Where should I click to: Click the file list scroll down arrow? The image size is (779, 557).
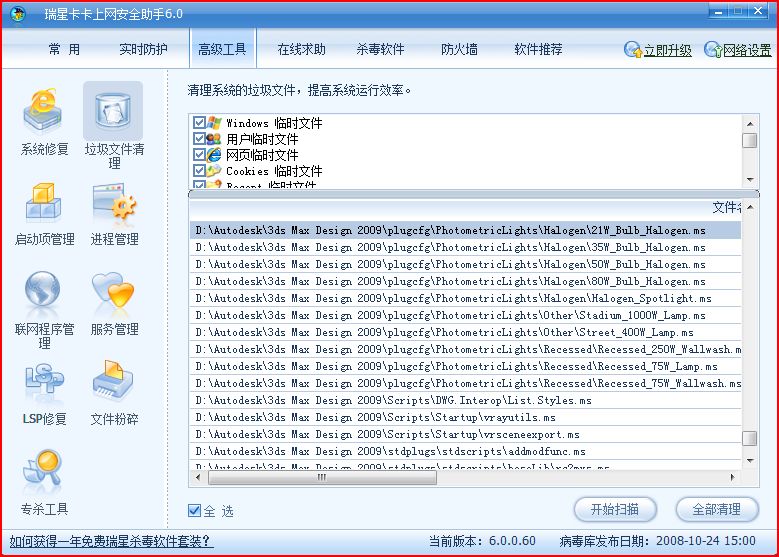pos(750,461)
